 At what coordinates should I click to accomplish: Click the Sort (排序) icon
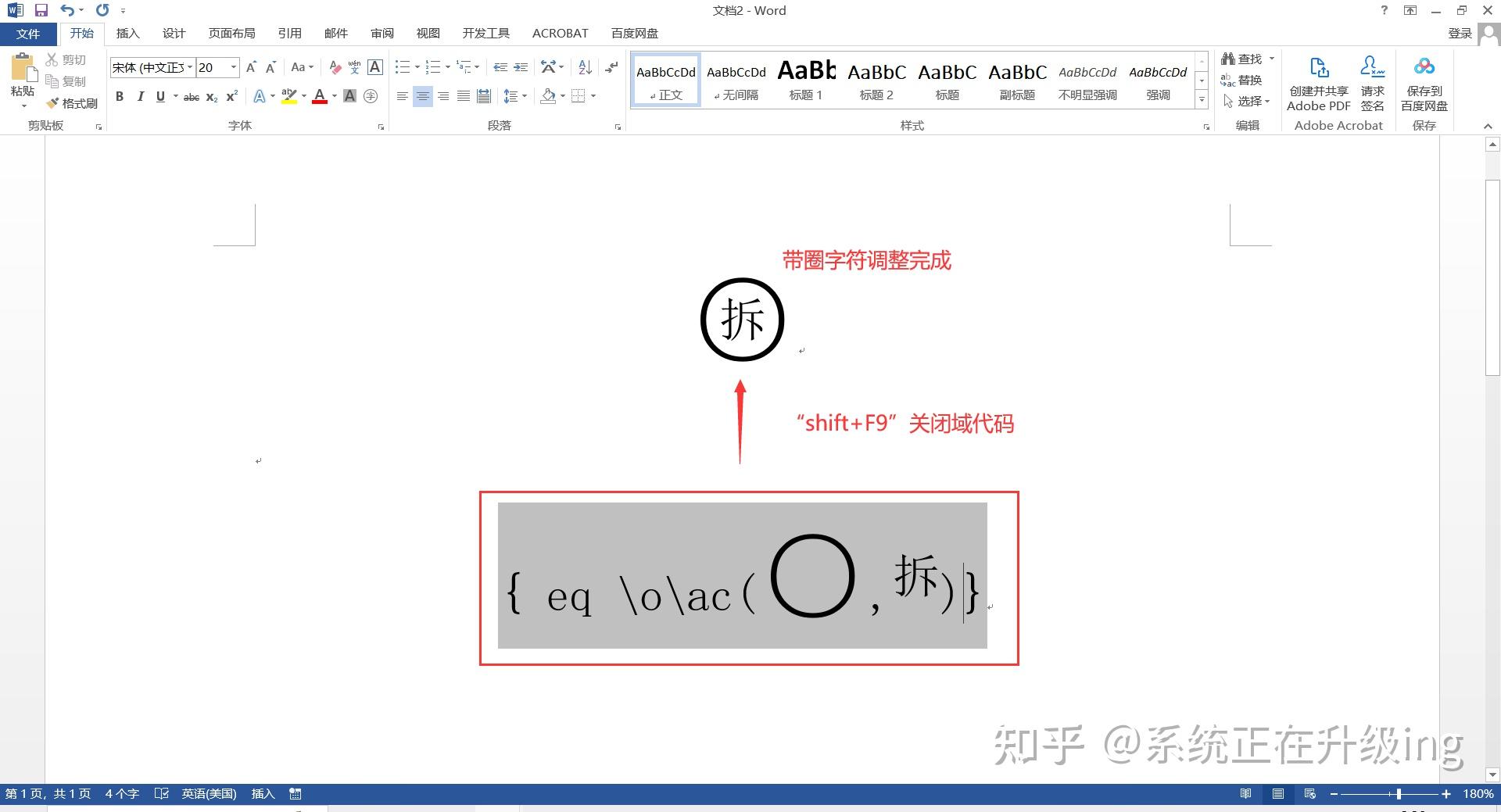click(x=584, y=68)
